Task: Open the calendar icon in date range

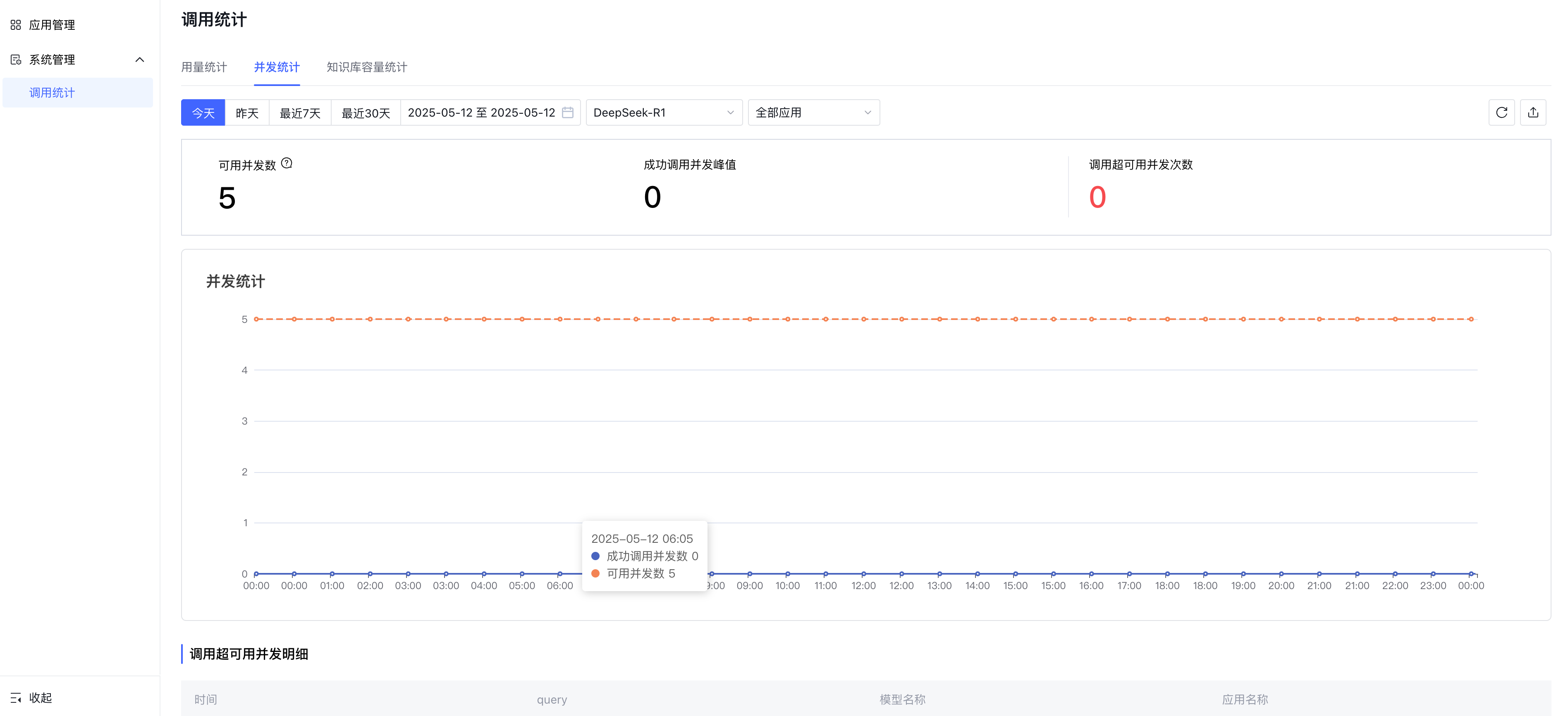Action: click(567, 112)
